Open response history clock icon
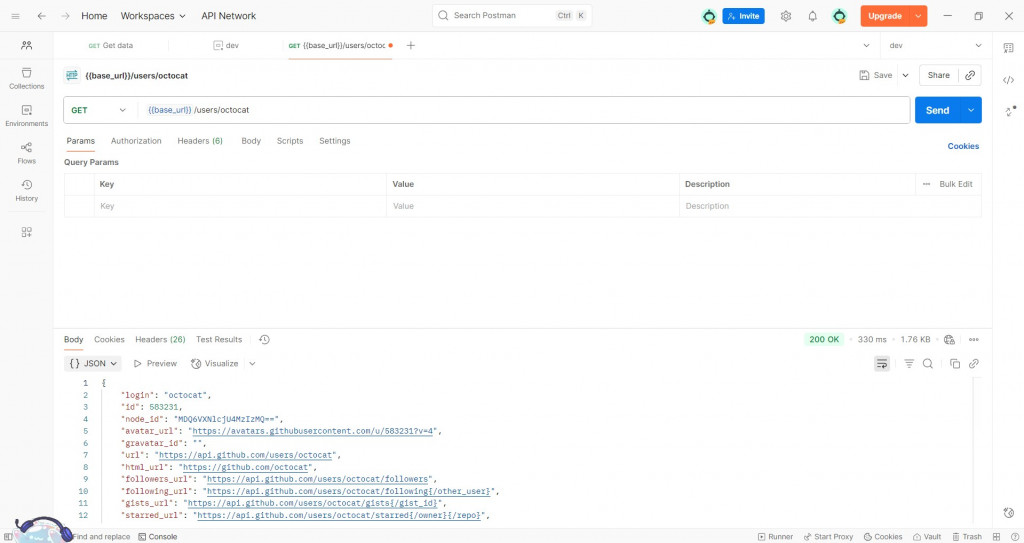The image size is (1024, 543). (x=264, y=339)
